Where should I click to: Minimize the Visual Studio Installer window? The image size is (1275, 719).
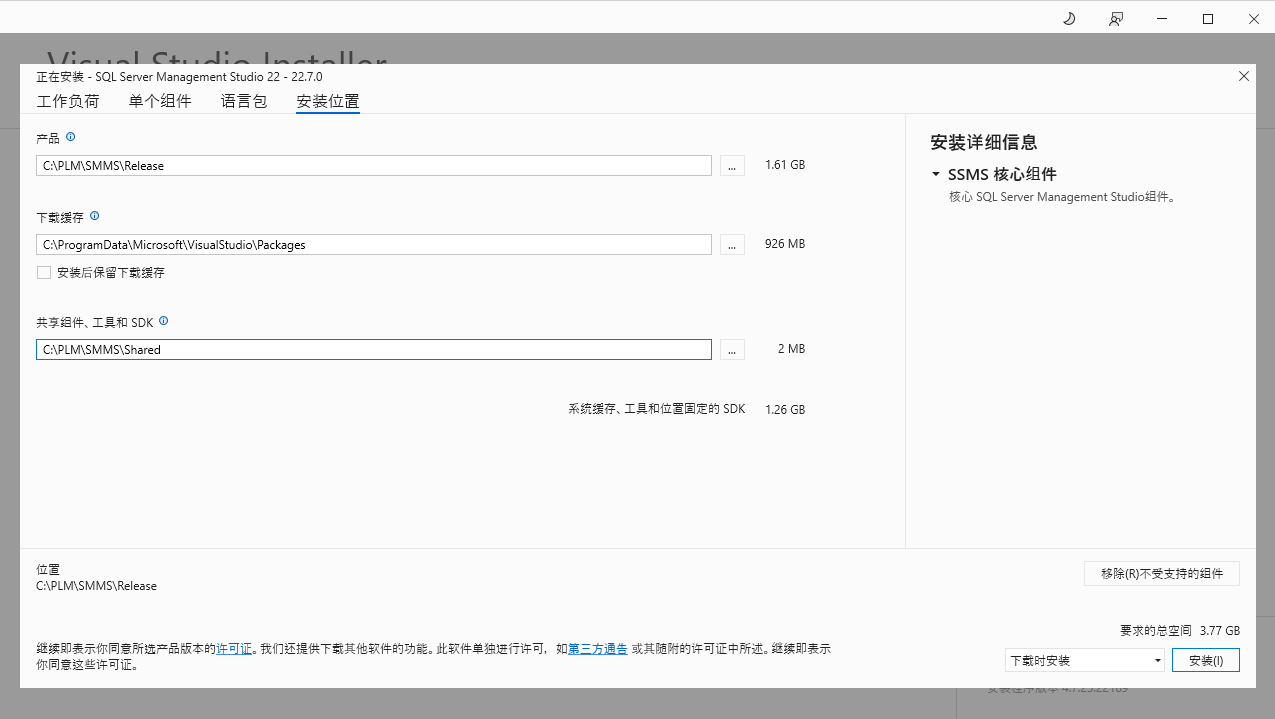point(1162,19)
